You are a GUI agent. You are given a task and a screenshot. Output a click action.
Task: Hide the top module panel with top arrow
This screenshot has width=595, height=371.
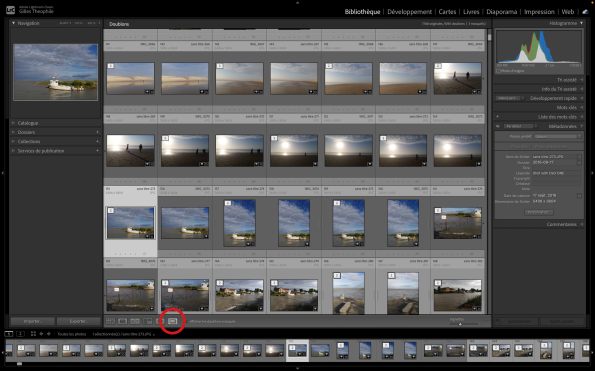298,2
